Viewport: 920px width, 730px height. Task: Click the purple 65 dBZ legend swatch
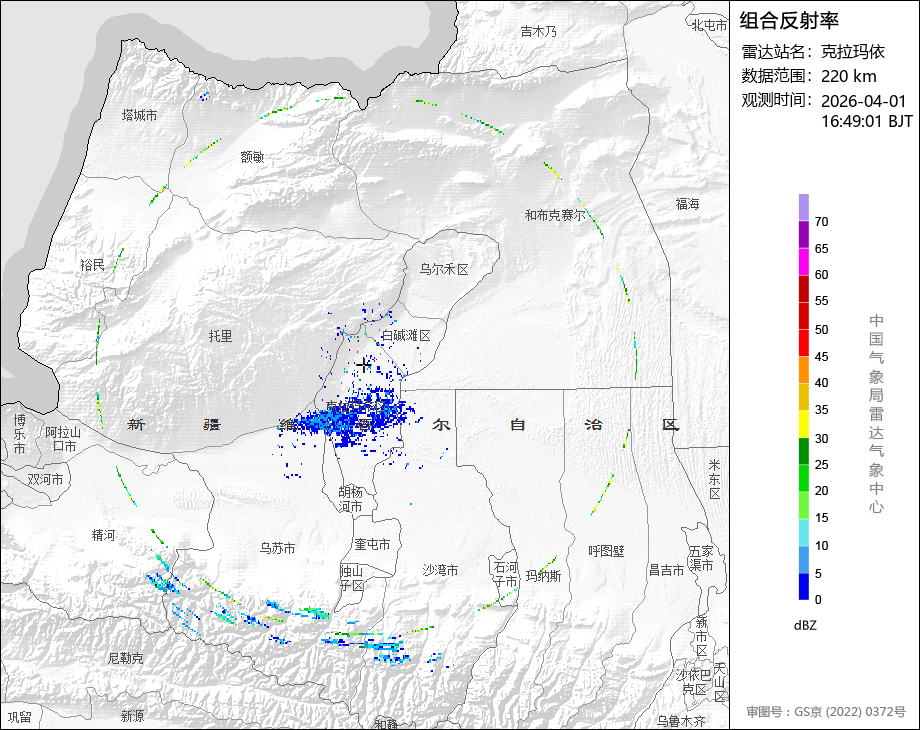coord(804,235)
